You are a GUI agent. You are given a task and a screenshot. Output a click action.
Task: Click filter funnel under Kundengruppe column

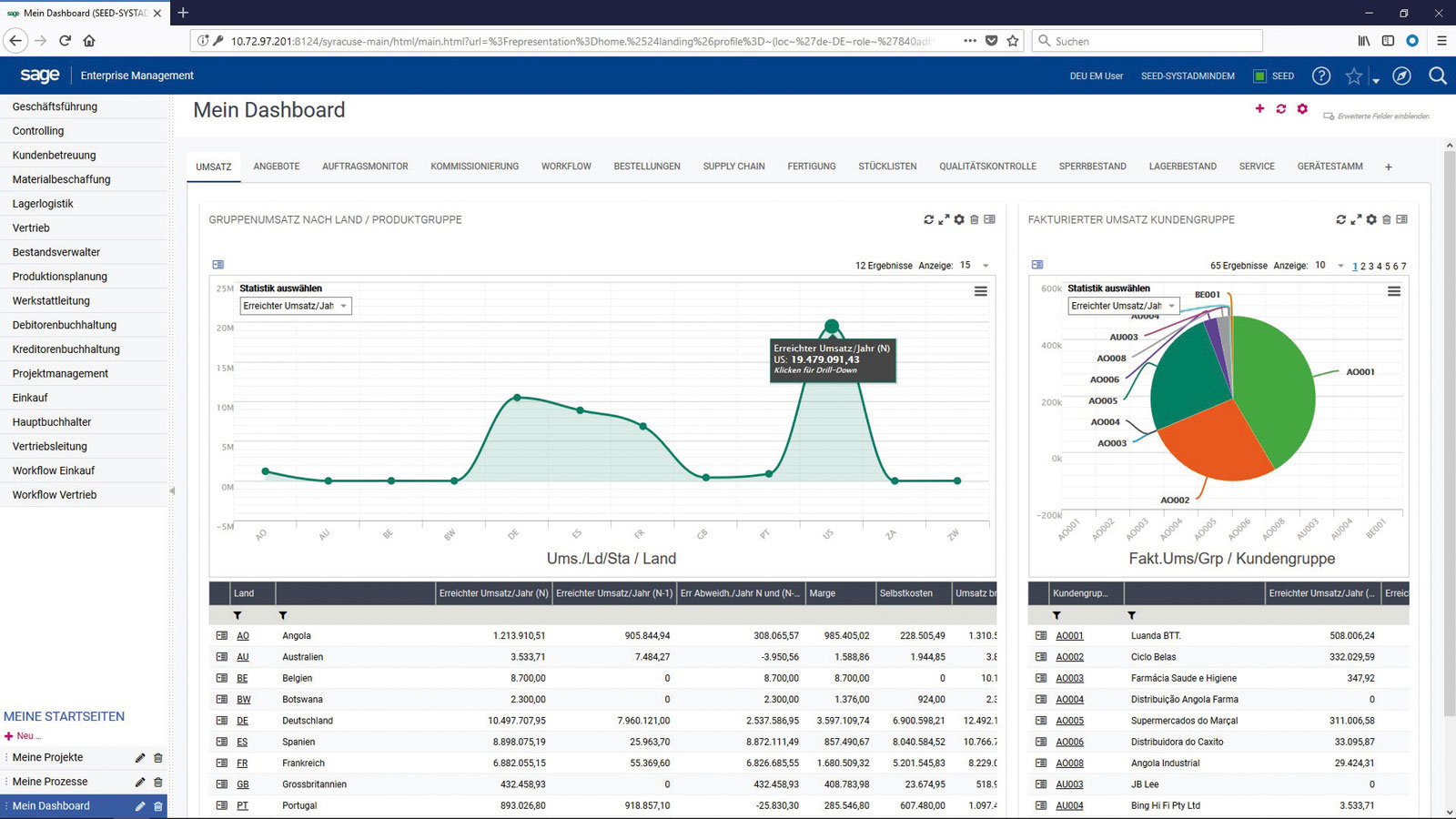coord(1057,615)
